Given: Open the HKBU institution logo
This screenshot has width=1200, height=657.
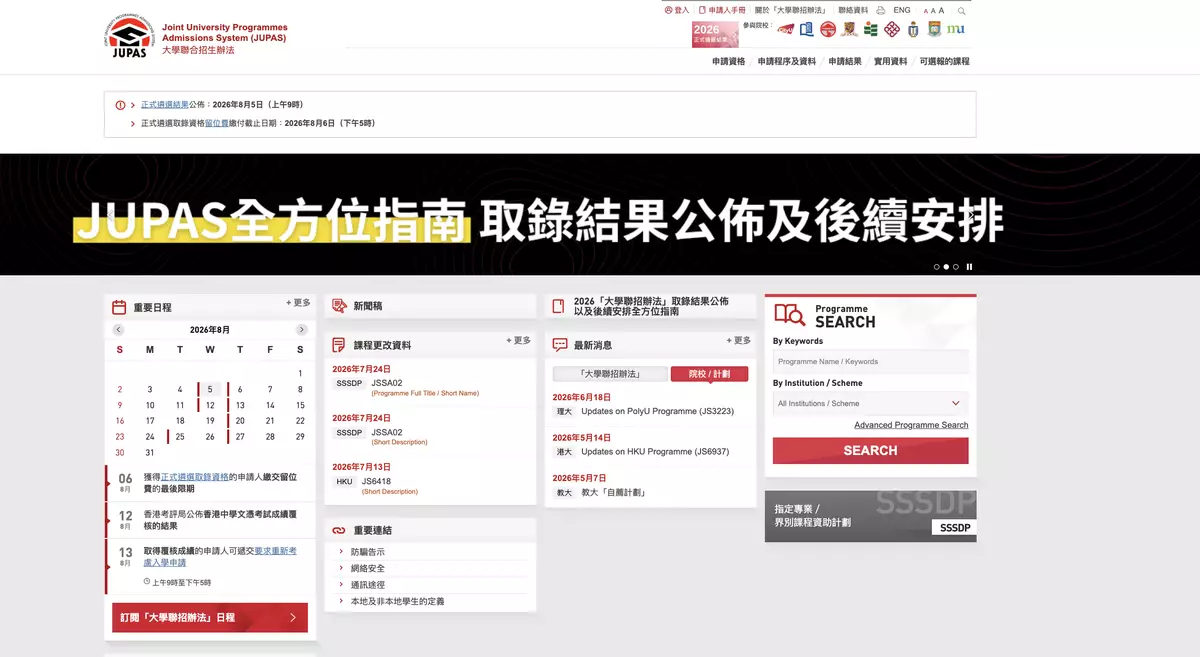Looking at the screenshot, I should pos(807,29).
